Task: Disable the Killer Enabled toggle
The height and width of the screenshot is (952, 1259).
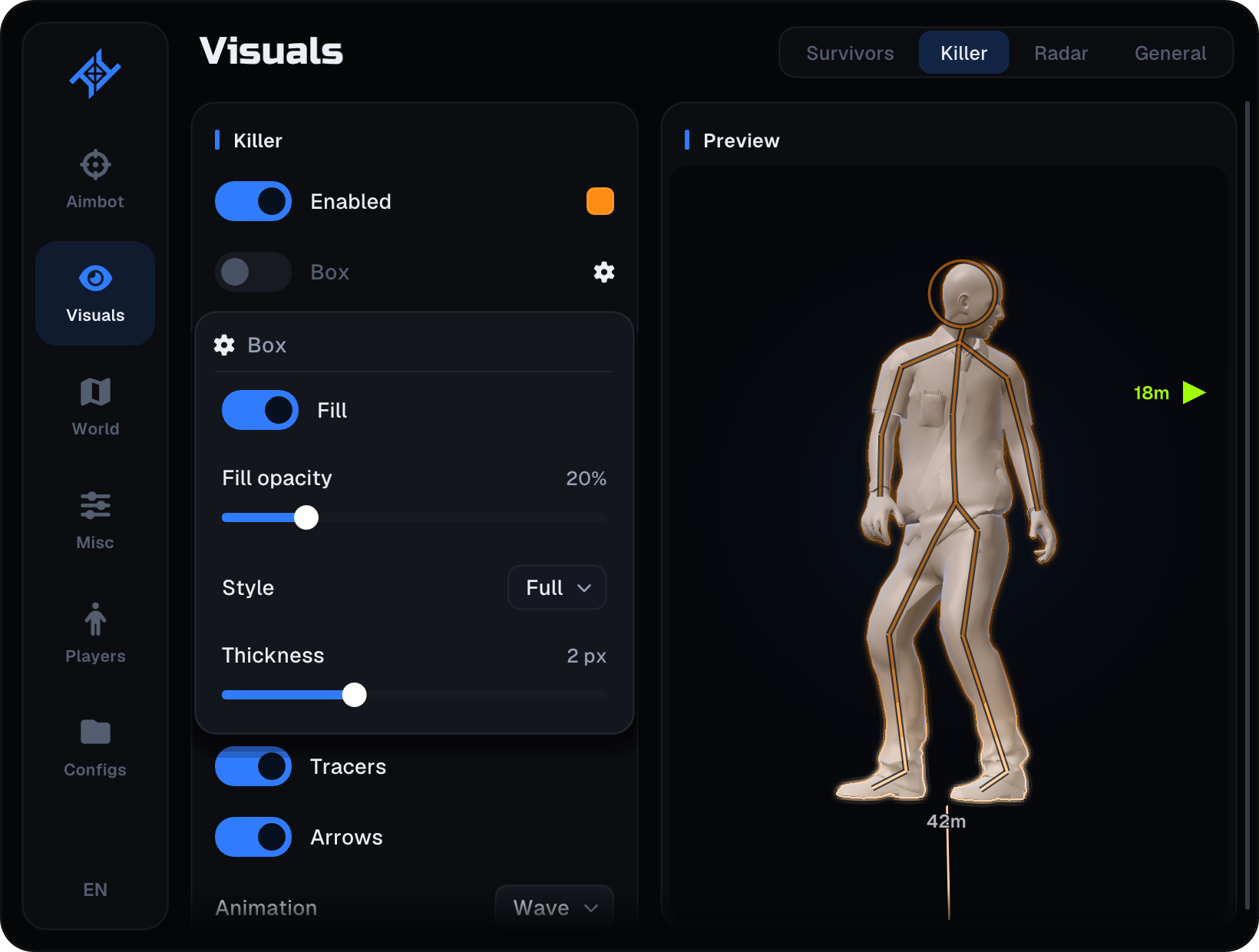Action: point(253,201)
